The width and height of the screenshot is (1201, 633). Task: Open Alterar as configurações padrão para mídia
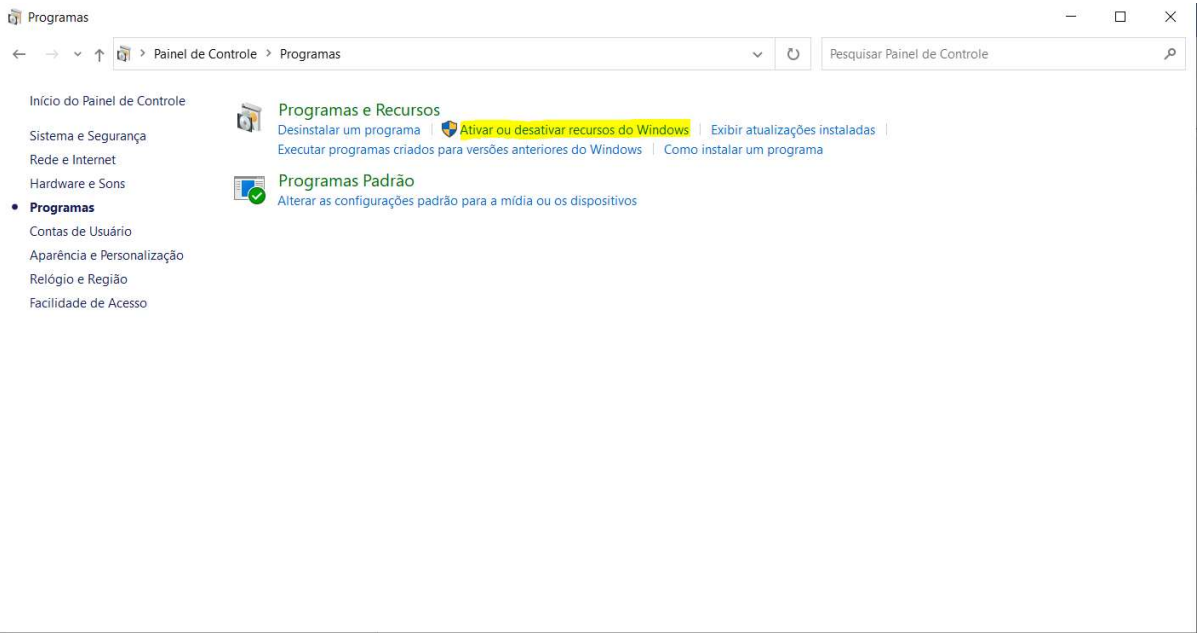(457, 201)
